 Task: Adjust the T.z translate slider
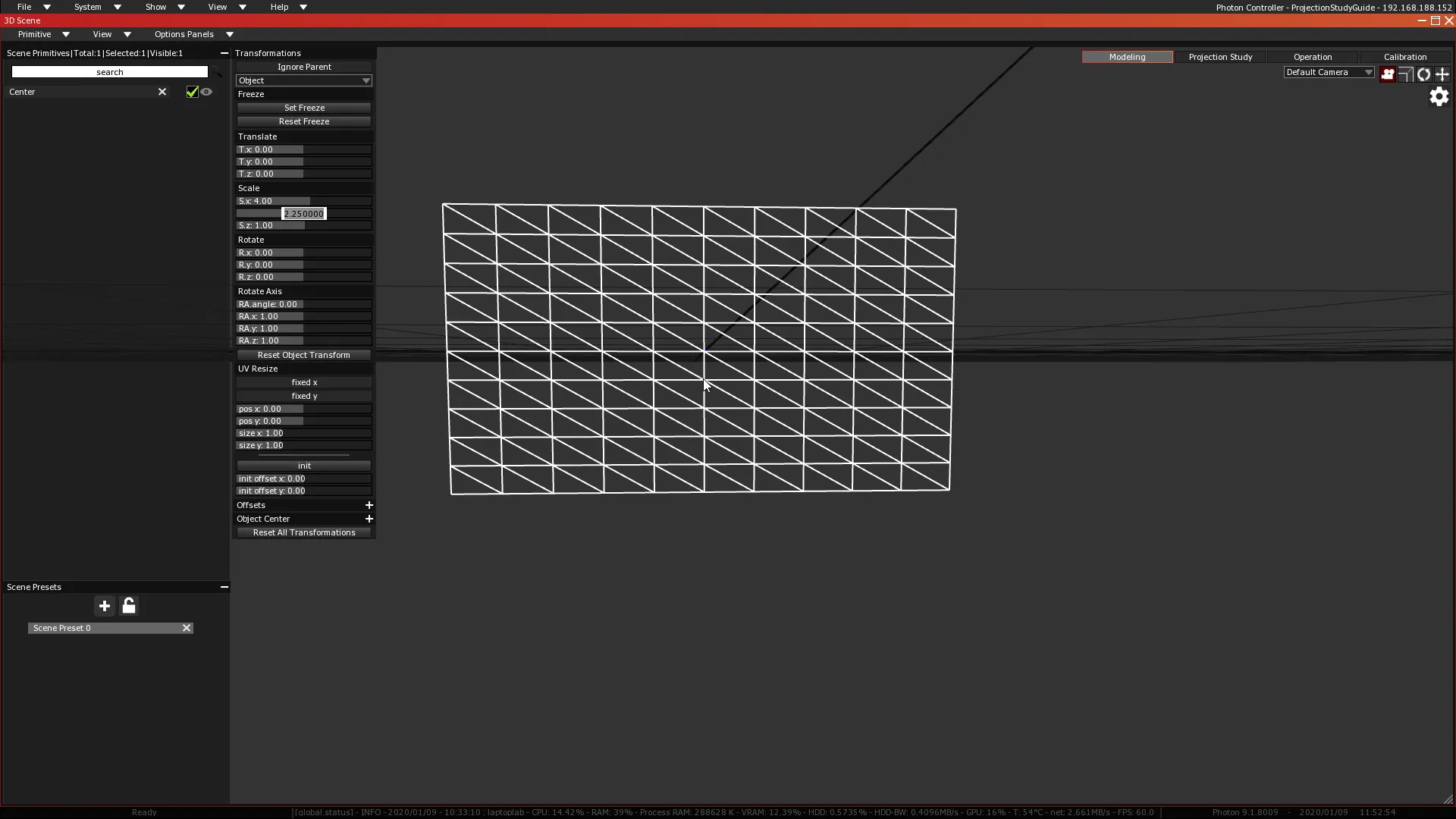click(304, 174)
